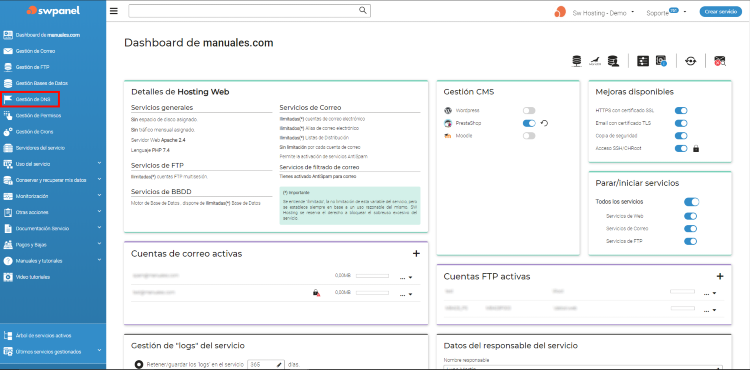Click the locked mailbox icon in second mail row
Screen dimensions: 750x370
tap(316, 293)
